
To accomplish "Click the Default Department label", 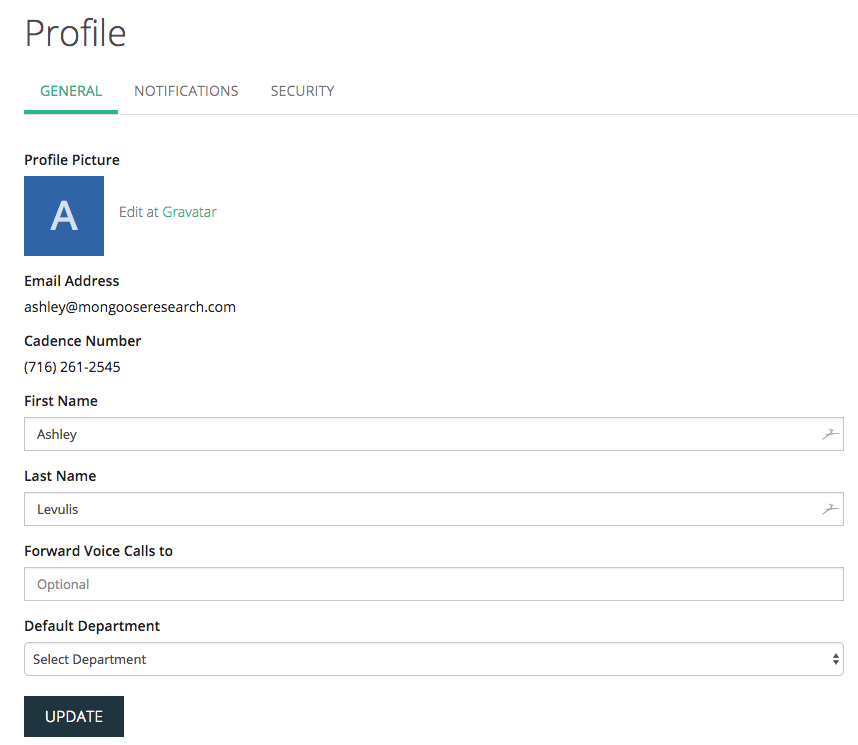I will [x=92, y=626].
